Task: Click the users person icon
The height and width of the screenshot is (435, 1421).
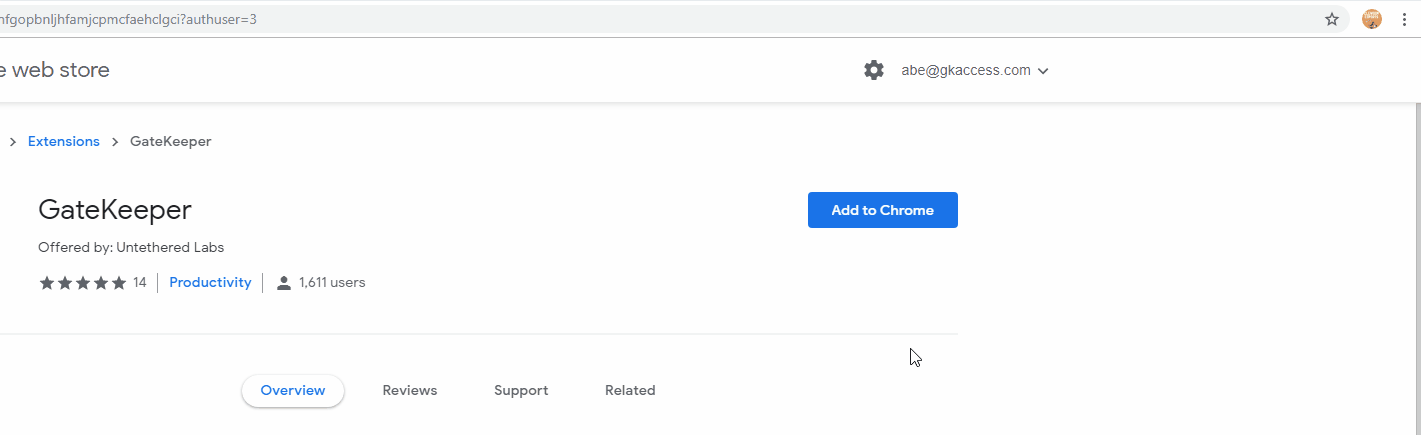Action: (x=284, y=283)
